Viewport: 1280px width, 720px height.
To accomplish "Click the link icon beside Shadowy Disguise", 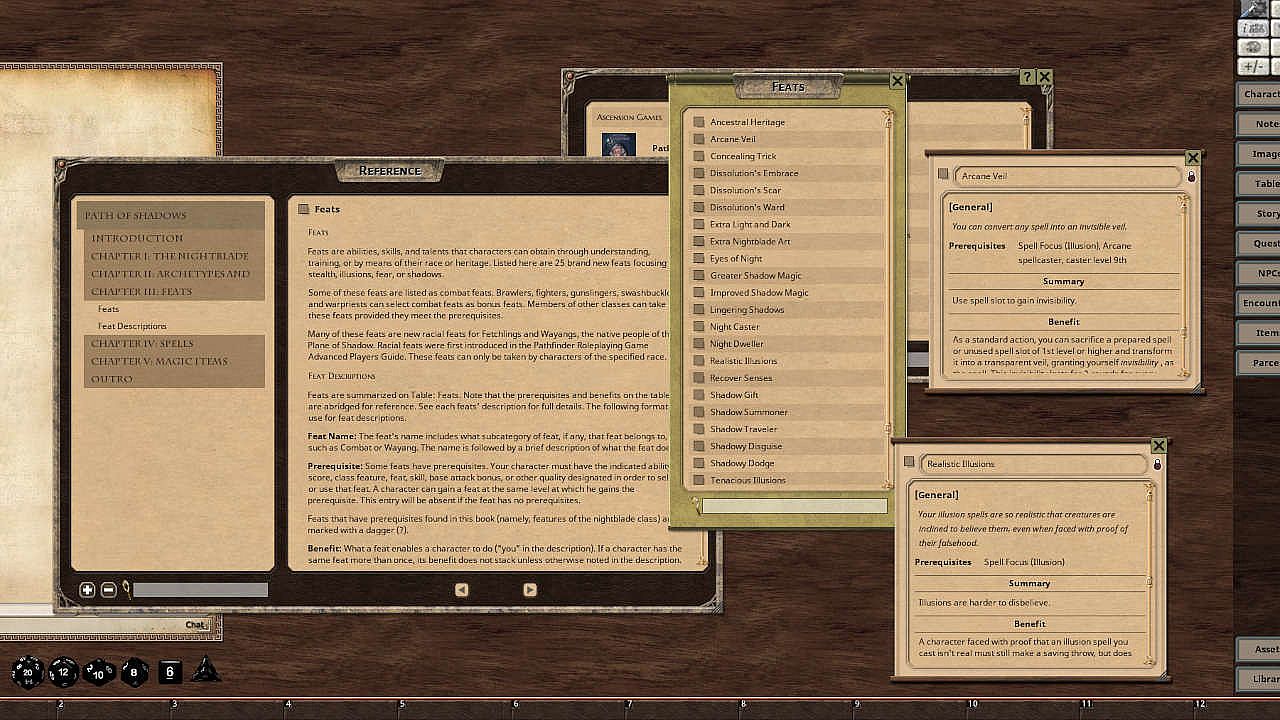I will point(699,446).
